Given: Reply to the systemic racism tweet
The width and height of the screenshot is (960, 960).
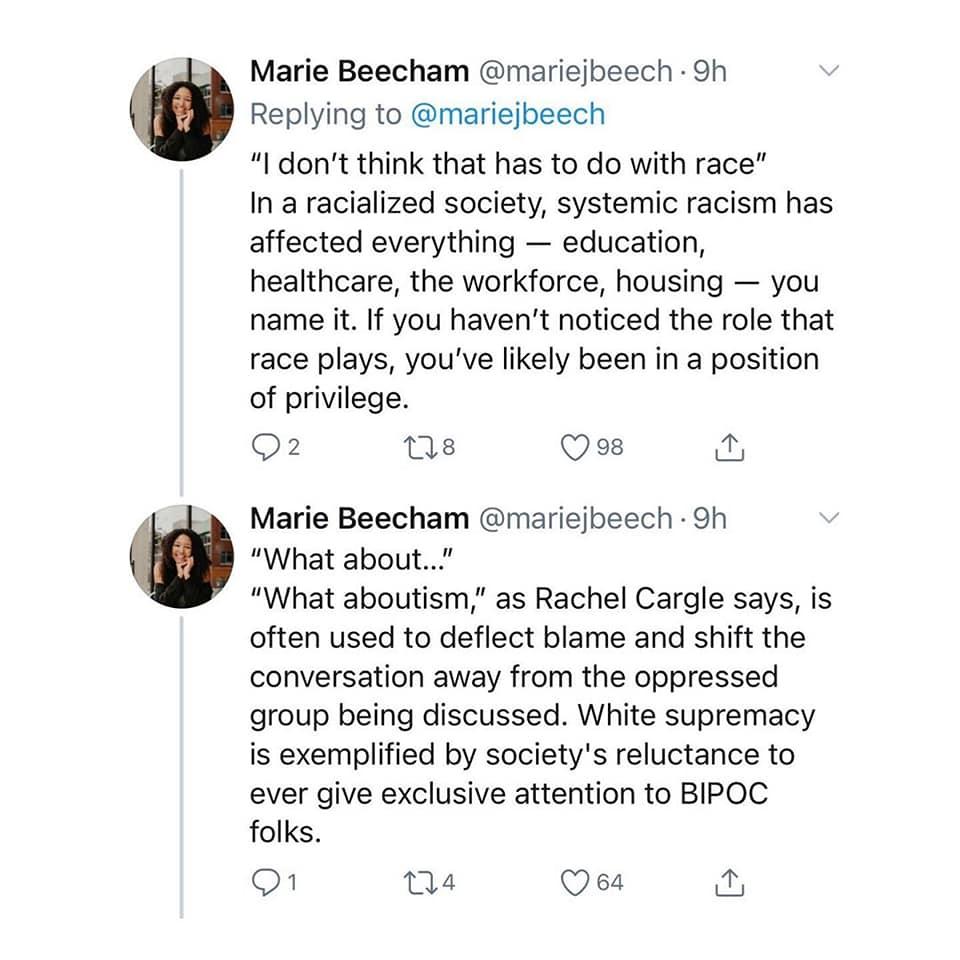Looking at the screenshot, I should point(264,447).
